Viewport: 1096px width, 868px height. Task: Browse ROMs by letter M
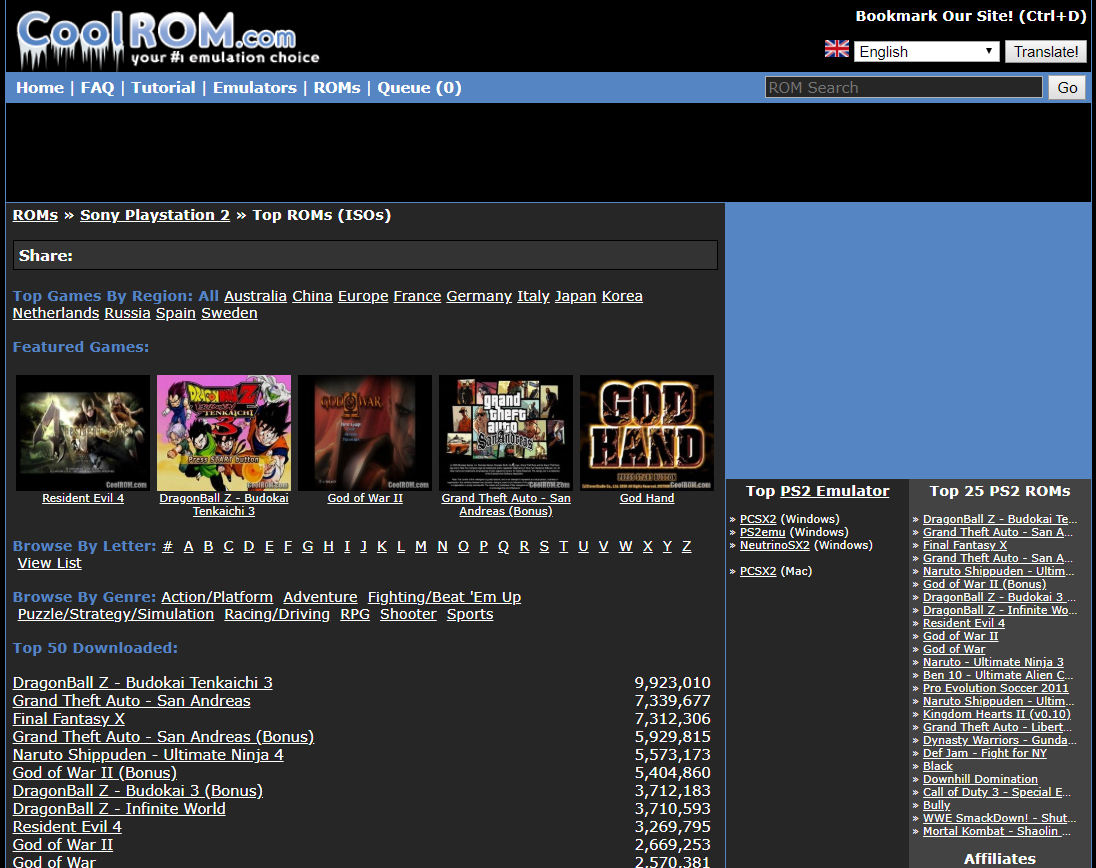click(x=421, y=547)
